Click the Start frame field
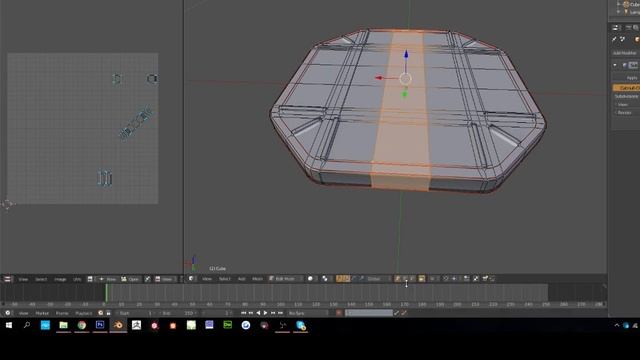640x360 pixels. pos(136,313)
